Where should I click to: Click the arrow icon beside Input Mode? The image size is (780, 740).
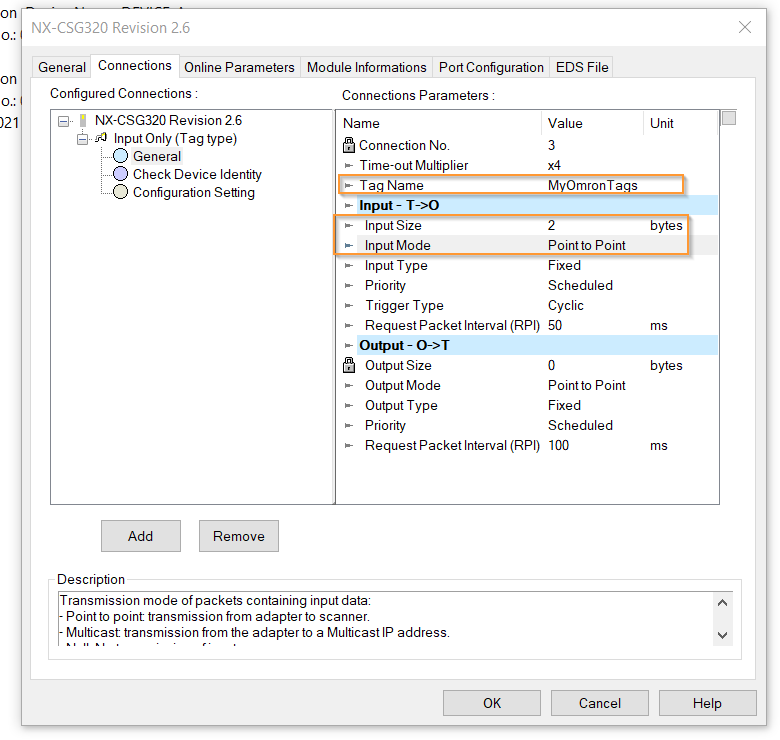(349, 246)
